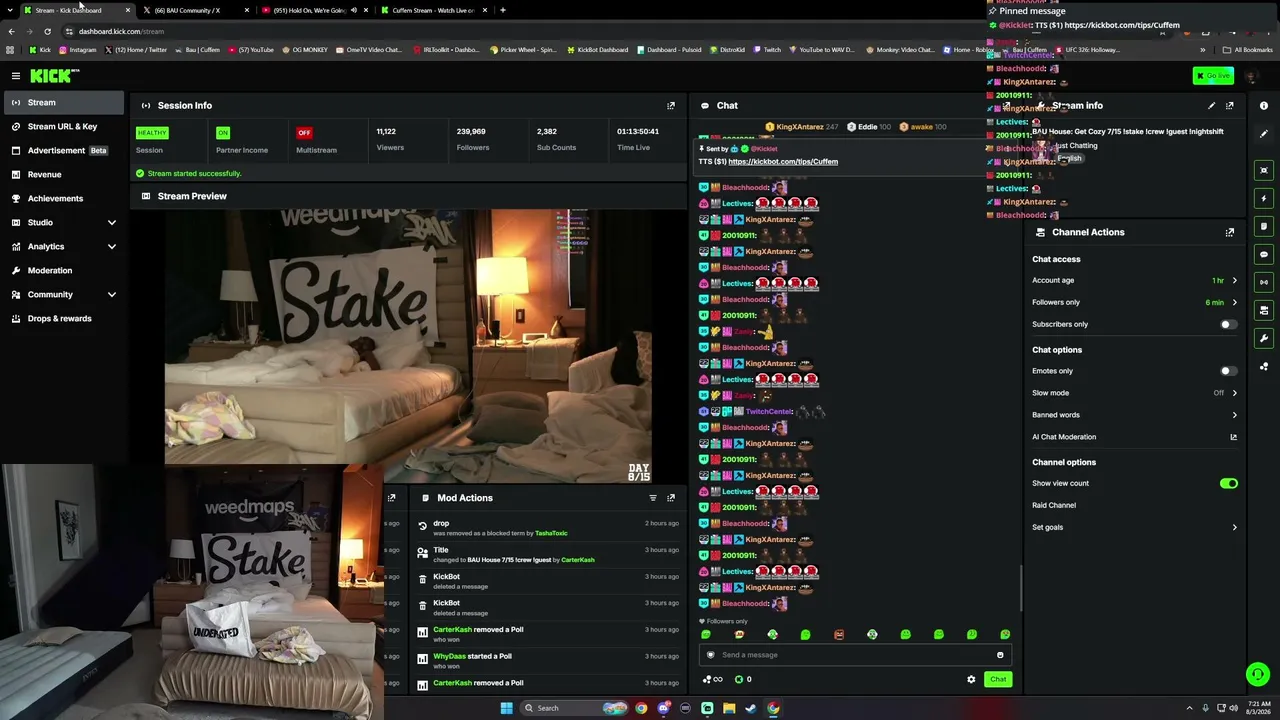Open the kickbot.com tips link
Image resolution: width=1280 pixels, height=720 pixels.
(x=783, y=161)
